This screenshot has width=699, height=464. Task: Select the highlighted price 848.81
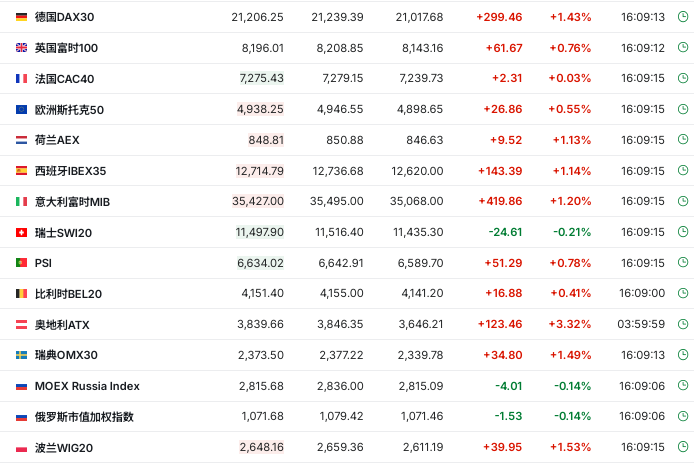266,140
